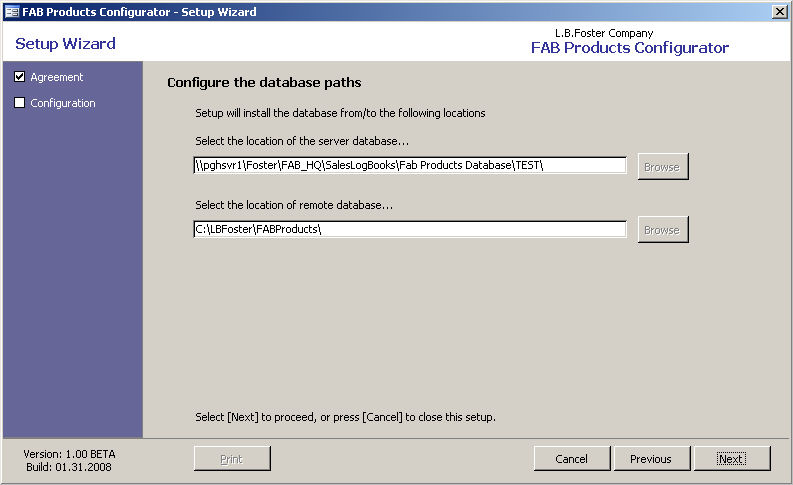Screen dimensions: 793x485
Task: Proceed with the Next button
Action: [x=730, y=459]
